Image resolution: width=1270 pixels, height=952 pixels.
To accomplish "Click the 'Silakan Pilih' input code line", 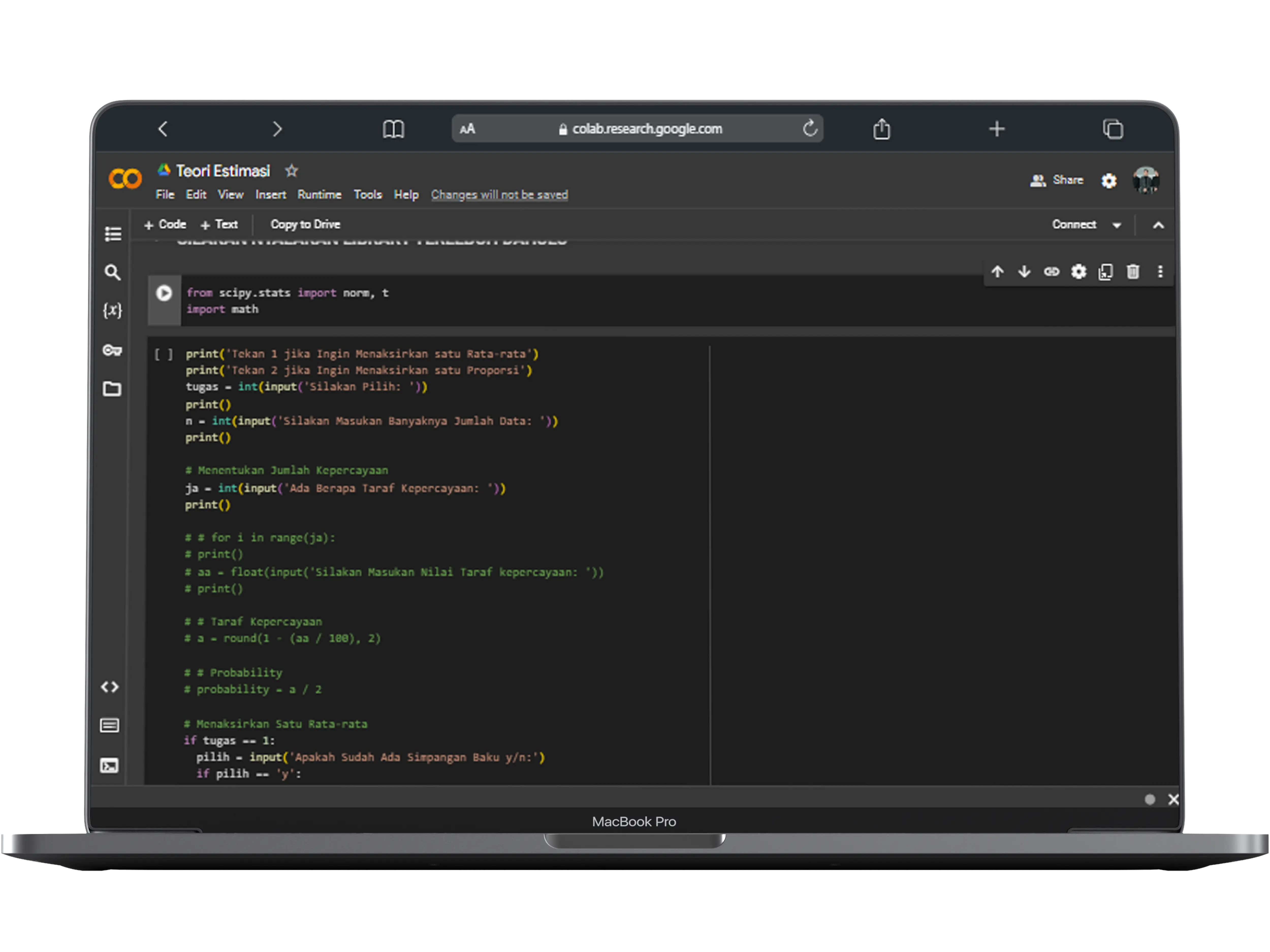I will point(307,387).
